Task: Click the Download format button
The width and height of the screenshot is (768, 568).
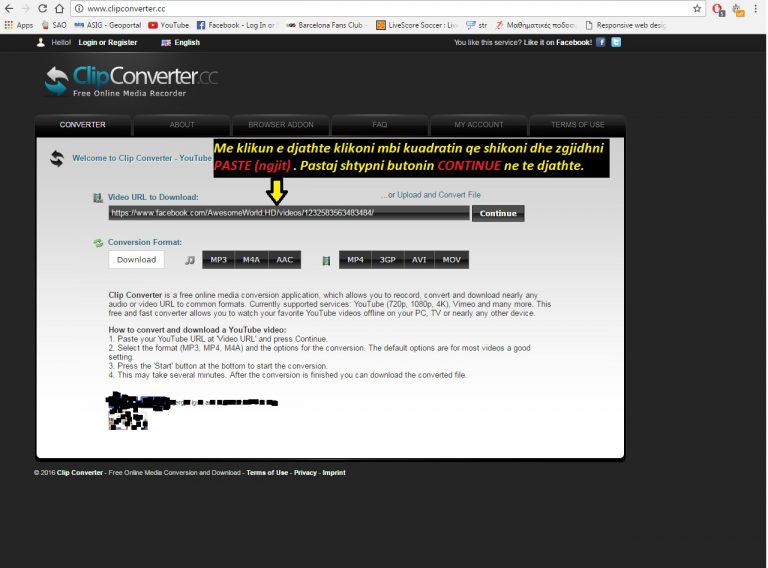Action: 137,260
